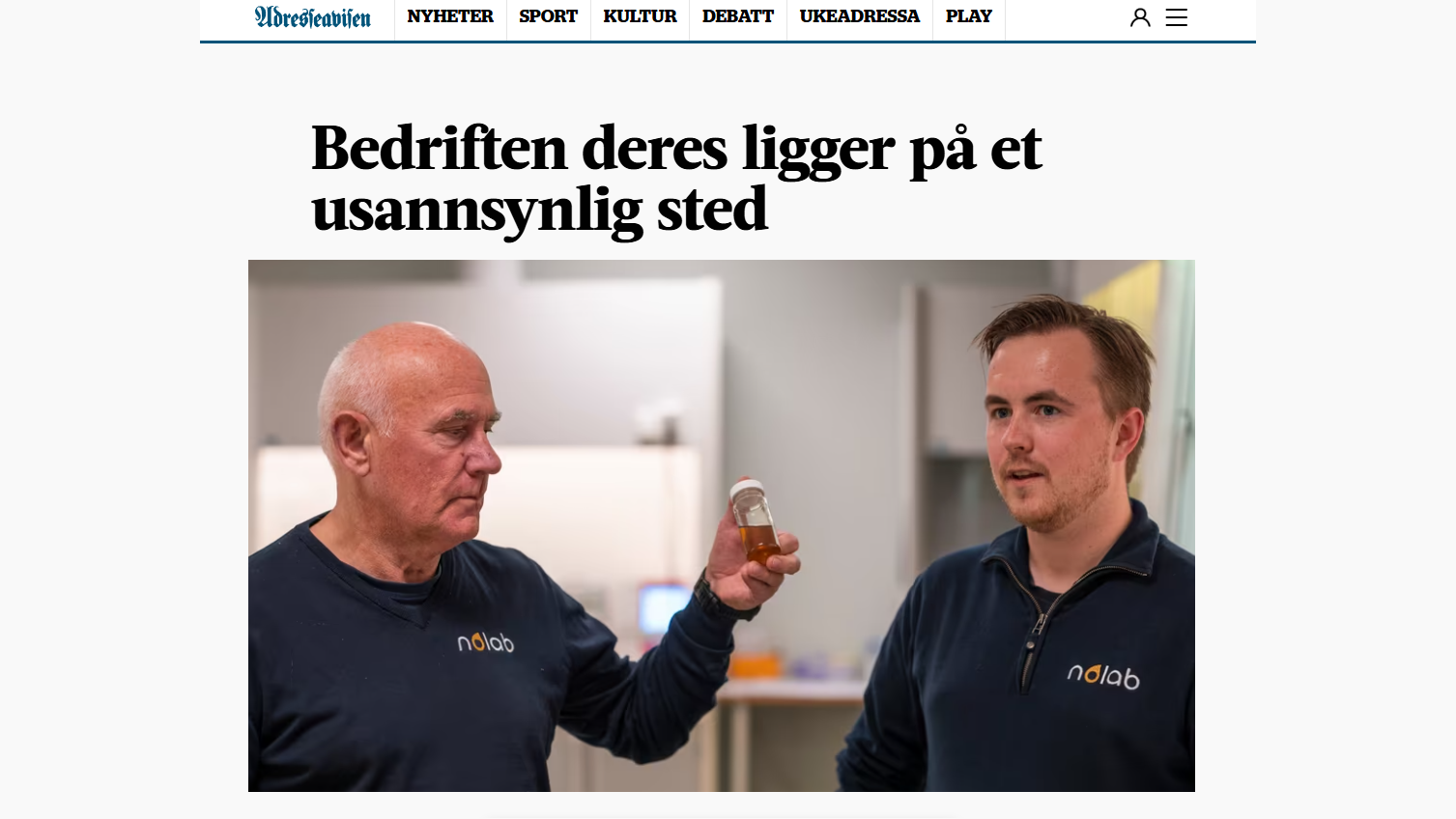Click the nolab logo on the older man's sweater
Screen dimensions: 1456x819
[x=485, y=641]
